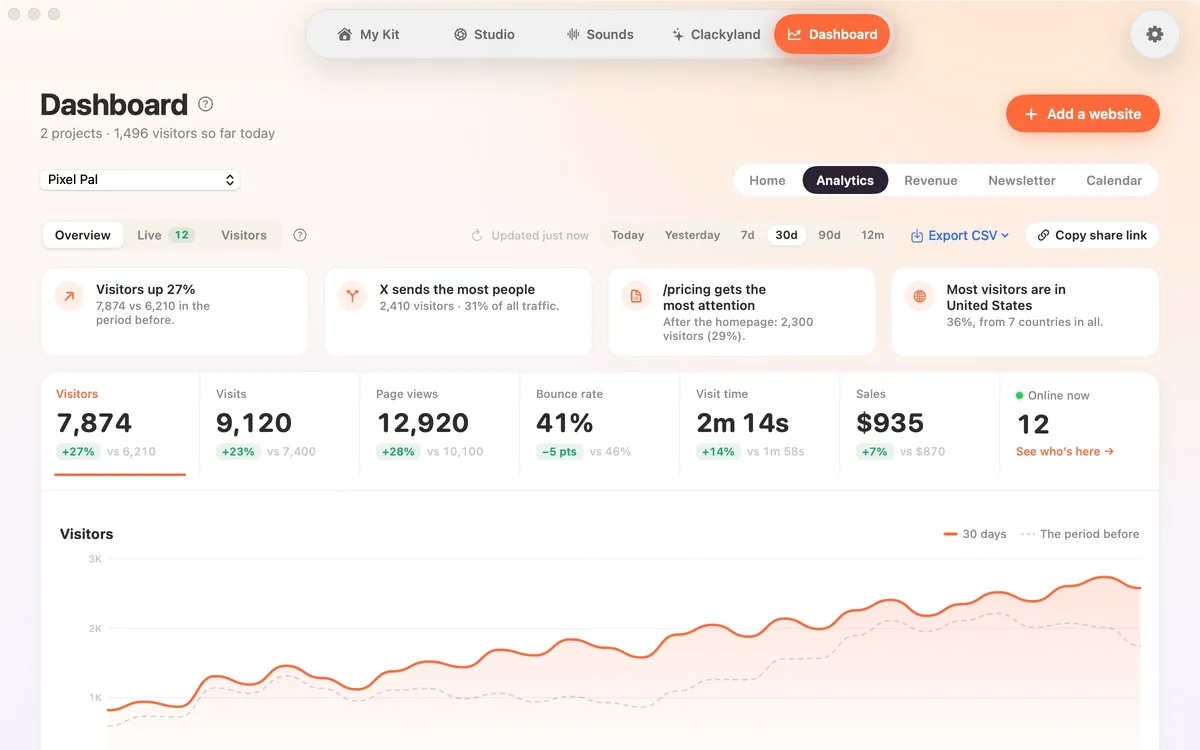
Task: Click the page icon on /pricing card
Action: coord(635,296)
